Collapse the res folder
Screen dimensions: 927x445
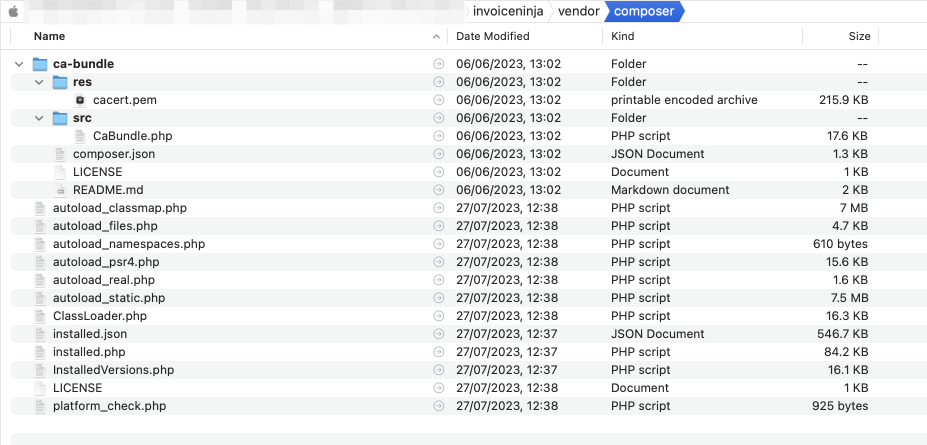(x=40, y=82)
